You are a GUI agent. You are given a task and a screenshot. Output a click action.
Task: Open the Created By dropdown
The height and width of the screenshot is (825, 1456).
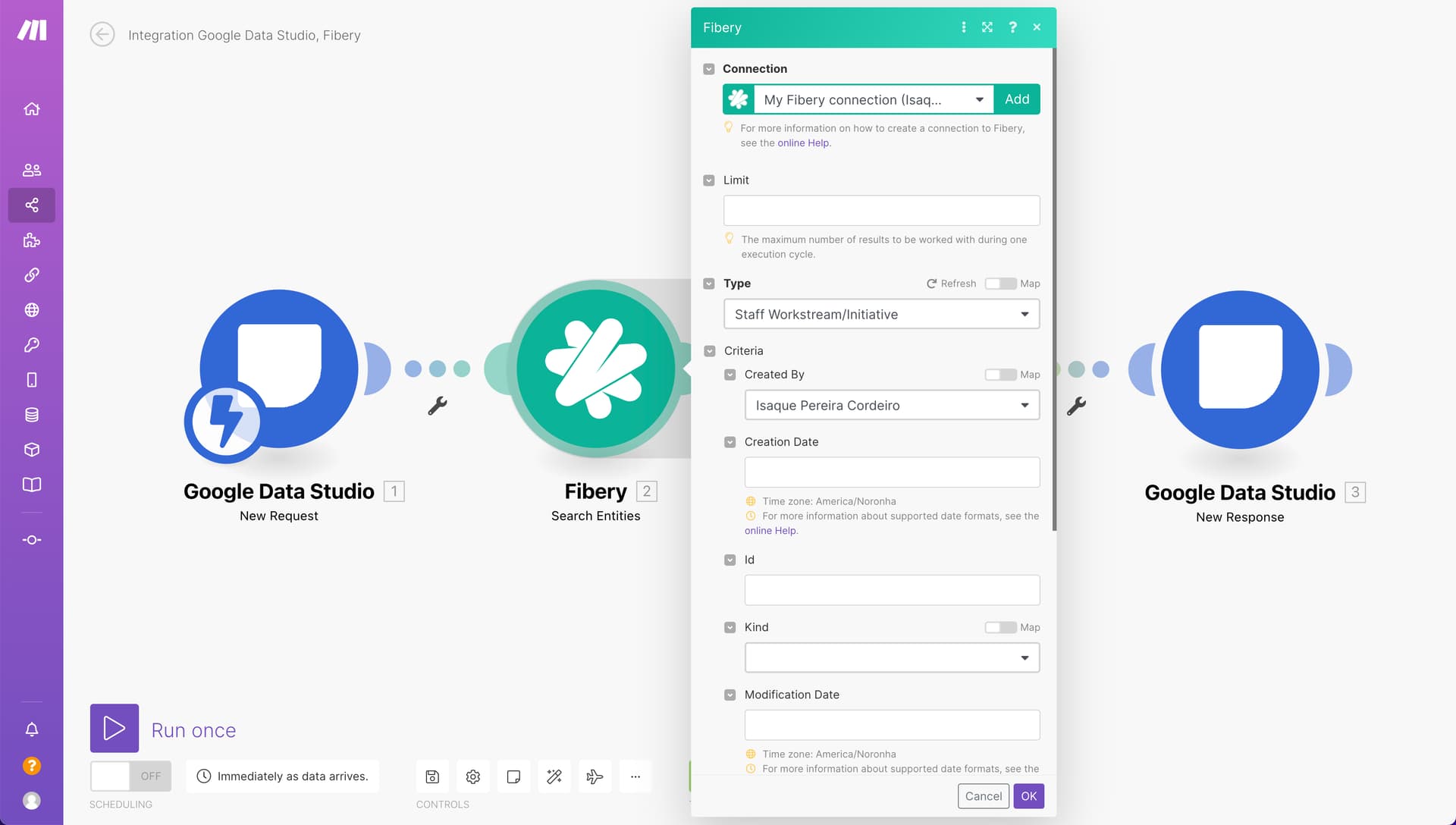(x=892, y=406)
